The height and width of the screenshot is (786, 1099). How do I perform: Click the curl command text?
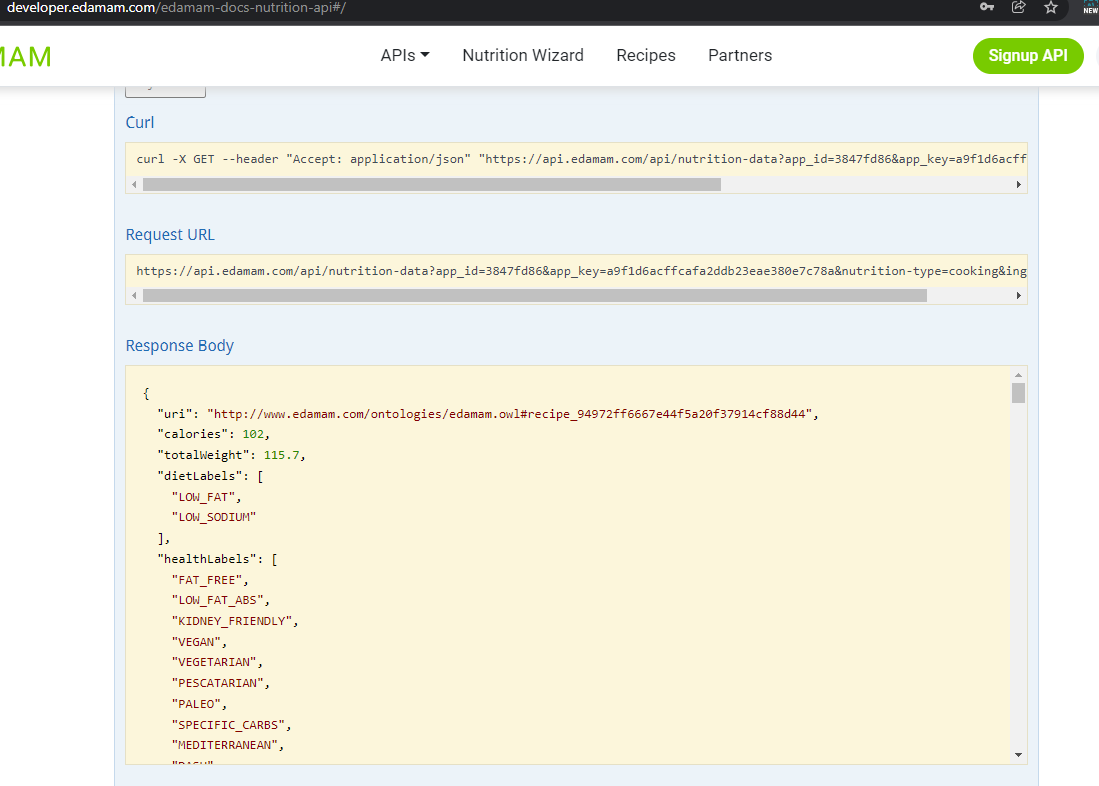(x=581, y=159)
